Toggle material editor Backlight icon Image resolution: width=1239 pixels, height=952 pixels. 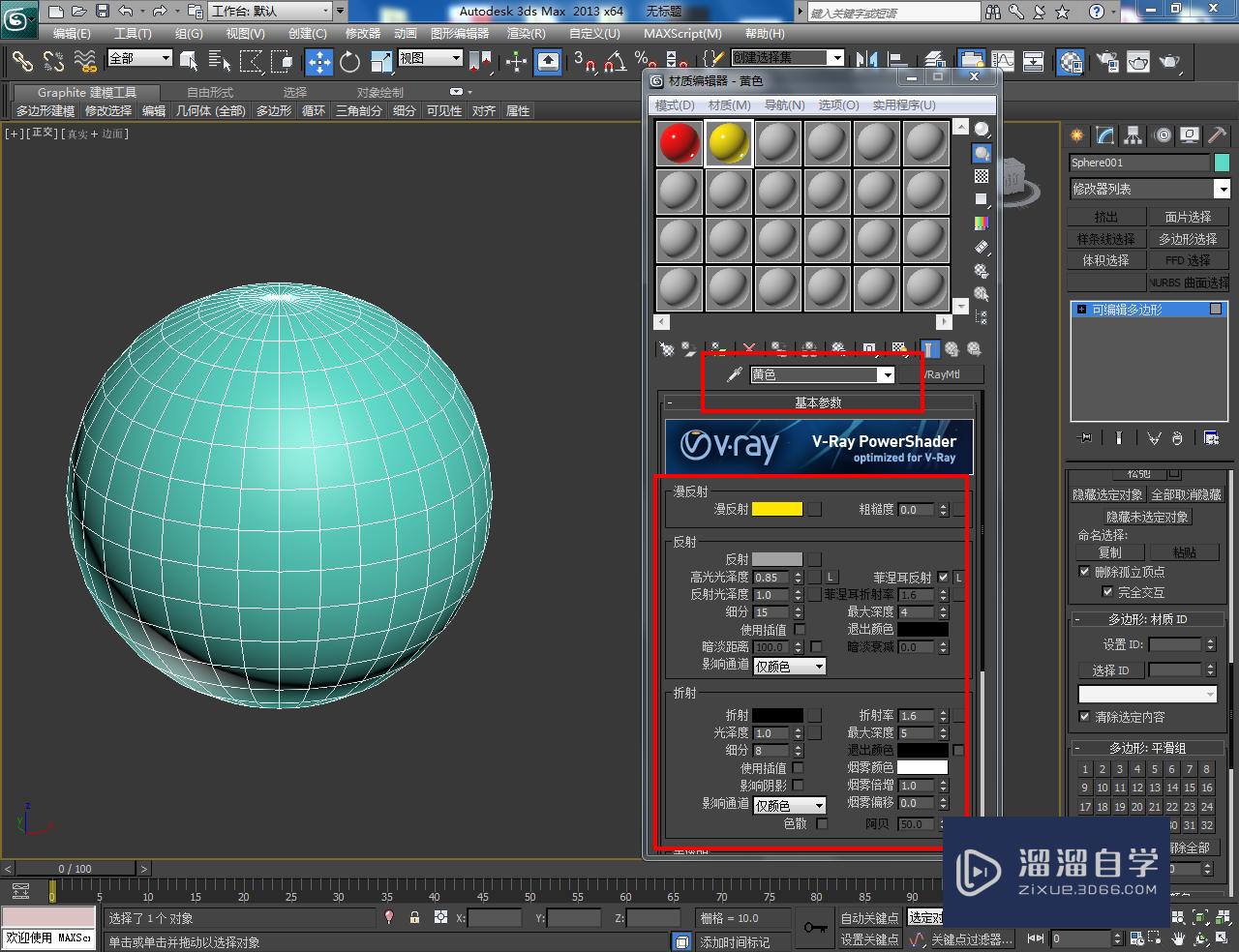coord(982,153)
